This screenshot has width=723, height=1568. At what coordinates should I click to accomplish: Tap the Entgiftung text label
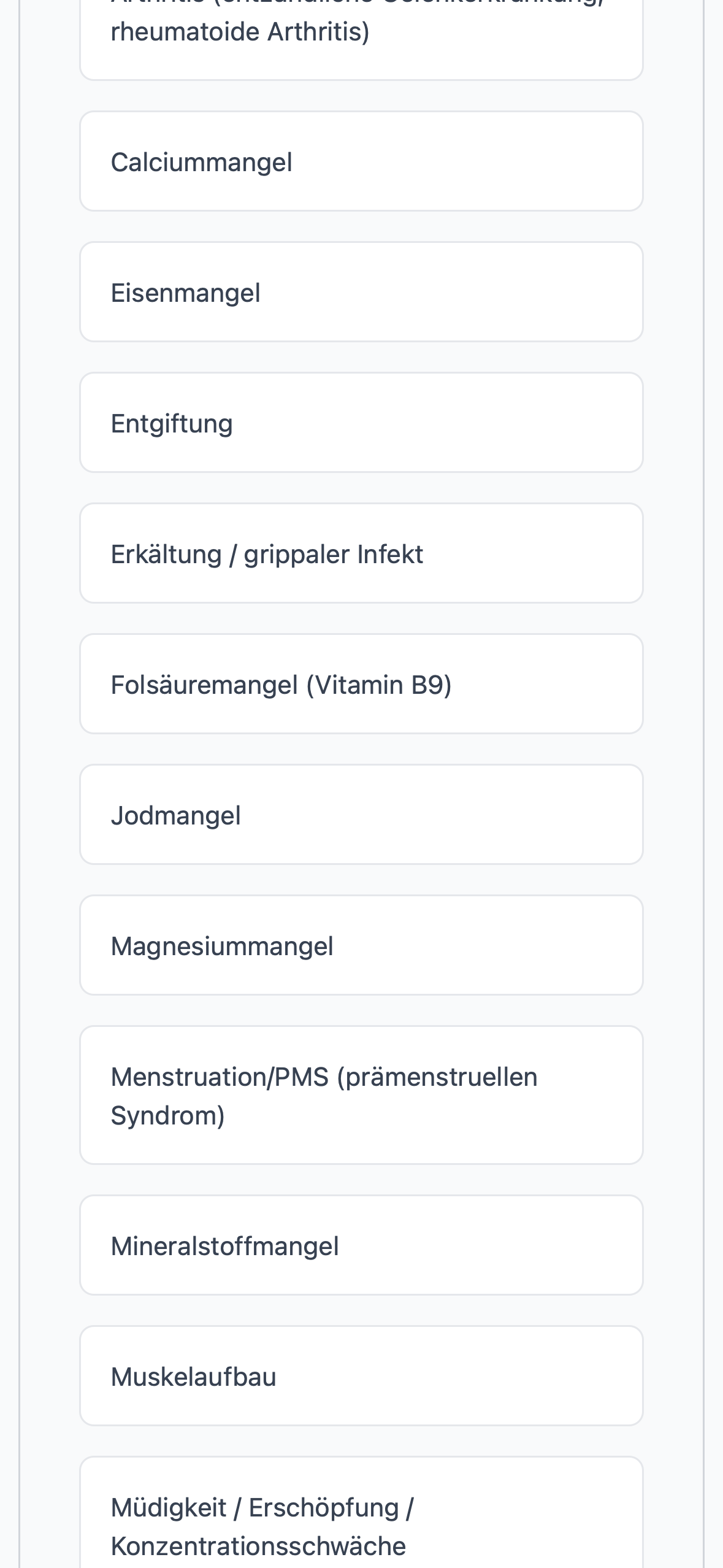[x=172, y=424]
